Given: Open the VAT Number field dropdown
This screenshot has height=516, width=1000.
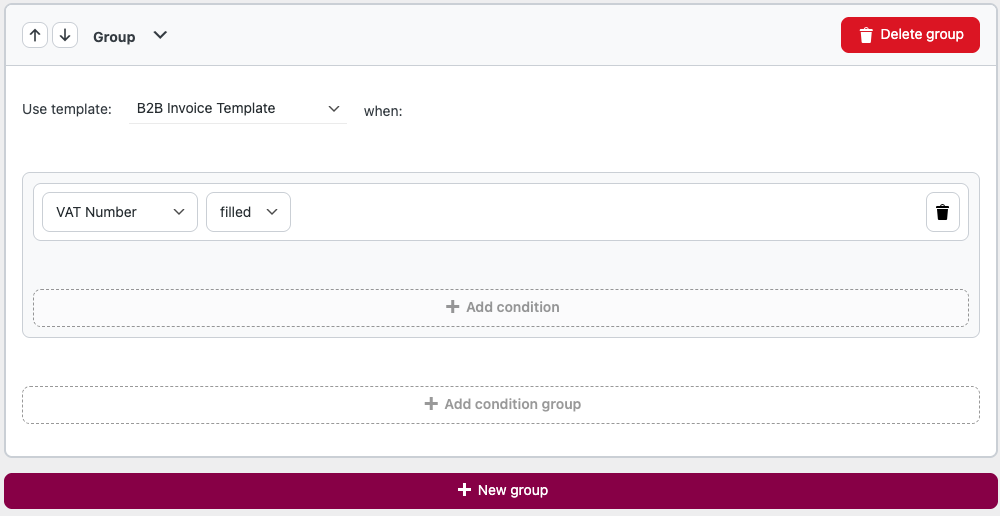Looking at the screenshot, I should pos(120,212).
